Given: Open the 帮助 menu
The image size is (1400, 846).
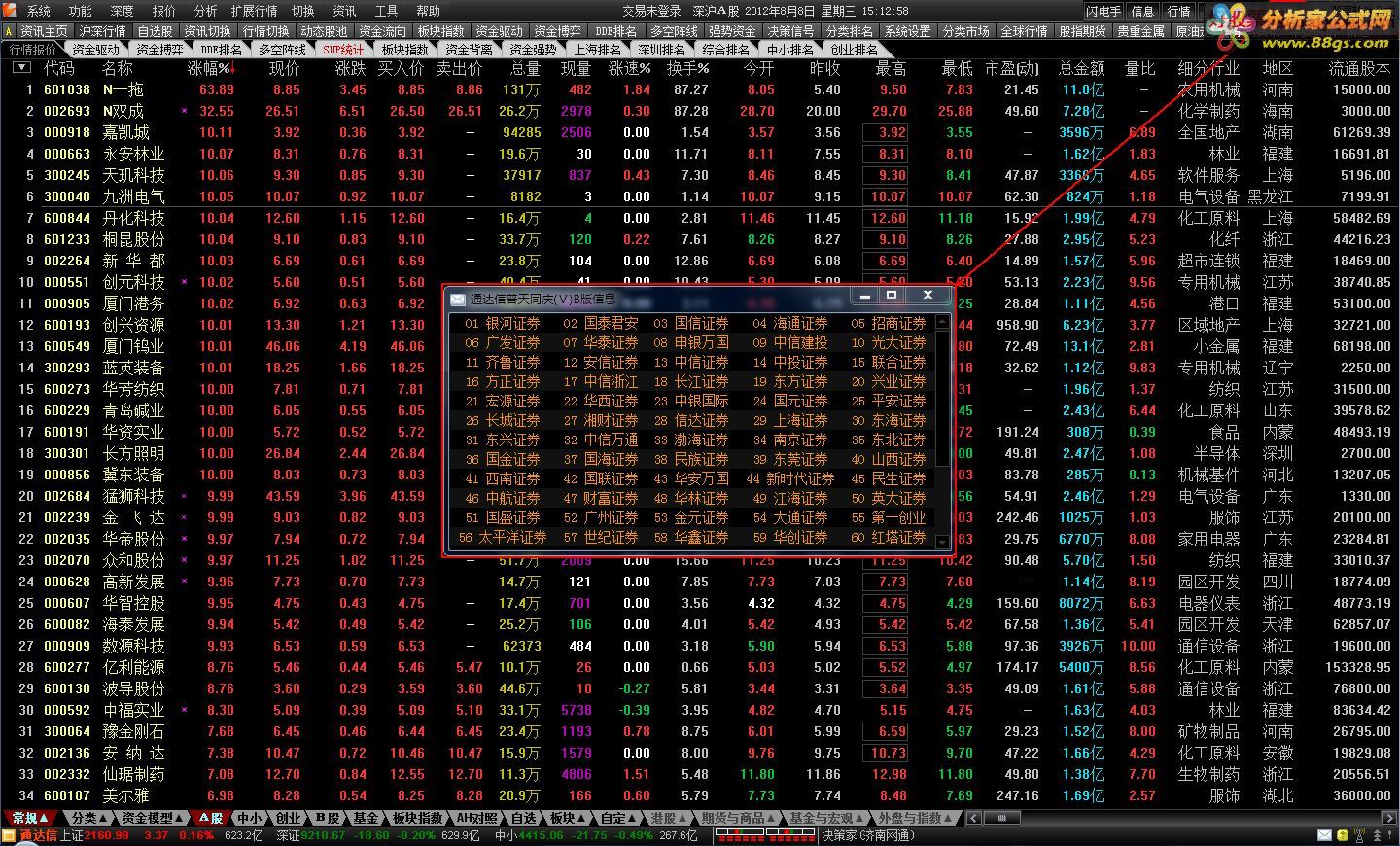Looking at the screenshot, I should tap(428, 11).
